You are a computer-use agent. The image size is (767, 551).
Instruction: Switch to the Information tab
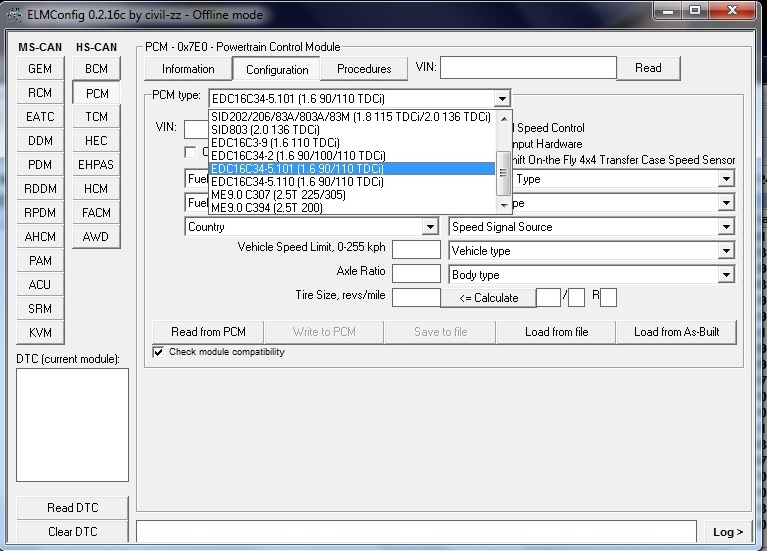[188, 69]
